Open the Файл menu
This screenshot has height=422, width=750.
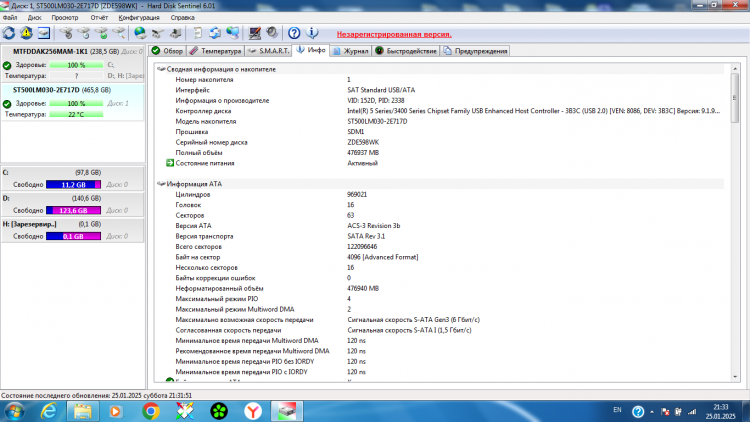click(10, 17)
